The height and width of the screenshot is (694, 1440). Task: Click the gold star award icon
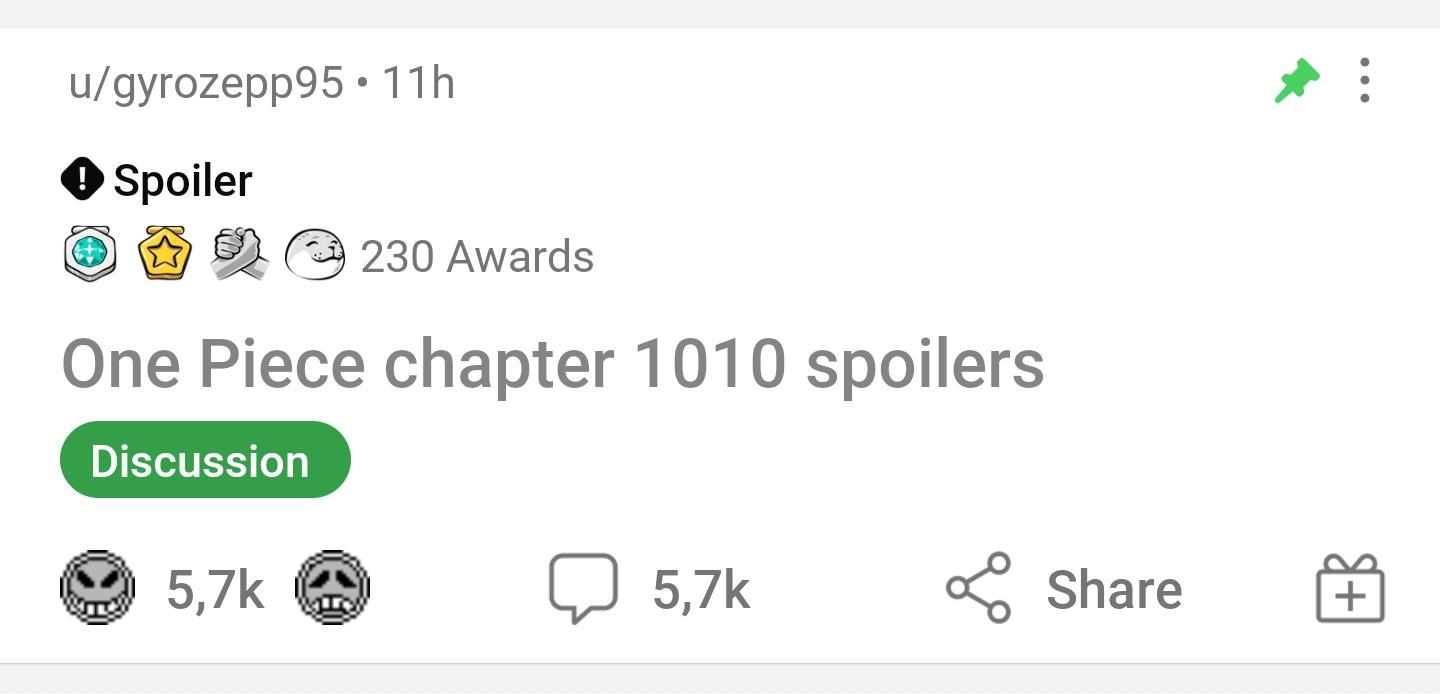click(165, 253)
